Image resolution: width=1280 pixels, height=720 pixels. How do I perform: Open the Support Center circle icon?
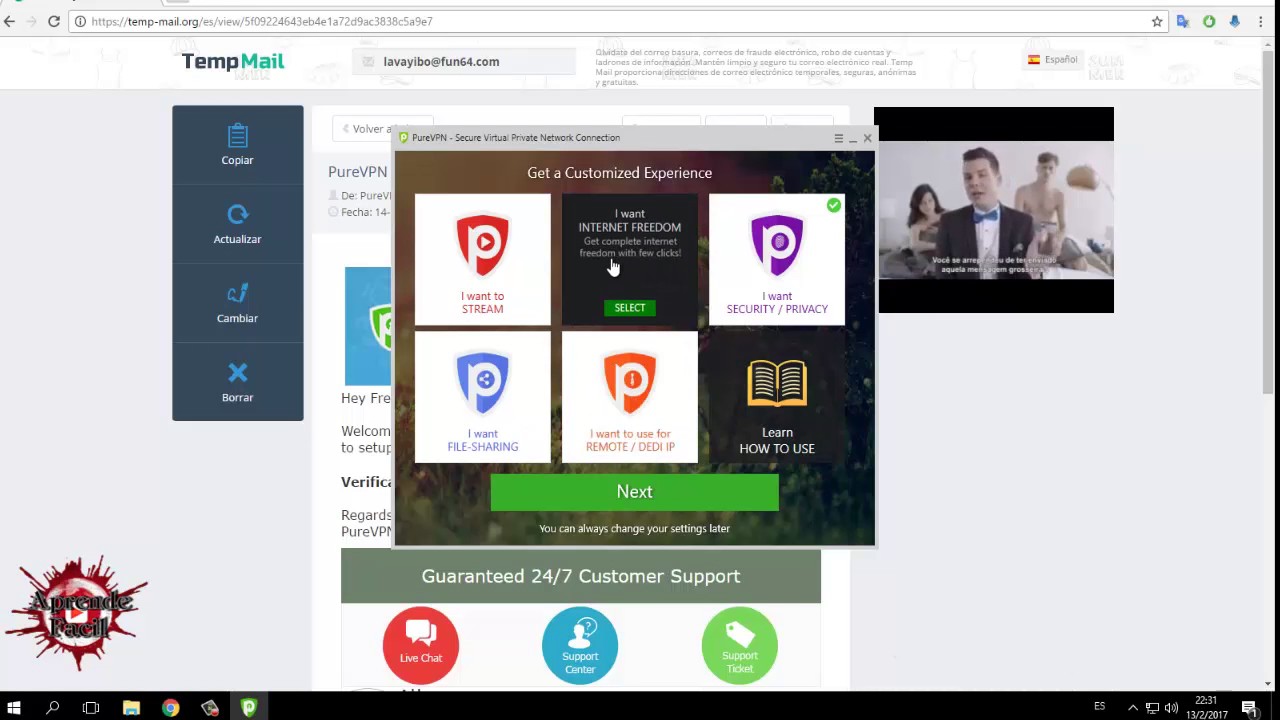tap(580, 645)
